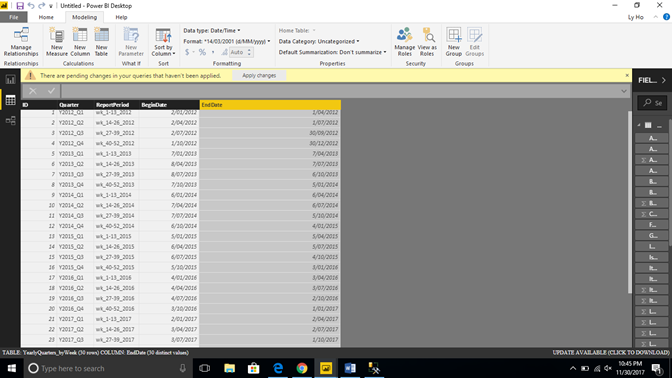Image resolution: width=672 pixels, height=378 pixels.
Task: Open Sort by Column
Action: point(163,41)
